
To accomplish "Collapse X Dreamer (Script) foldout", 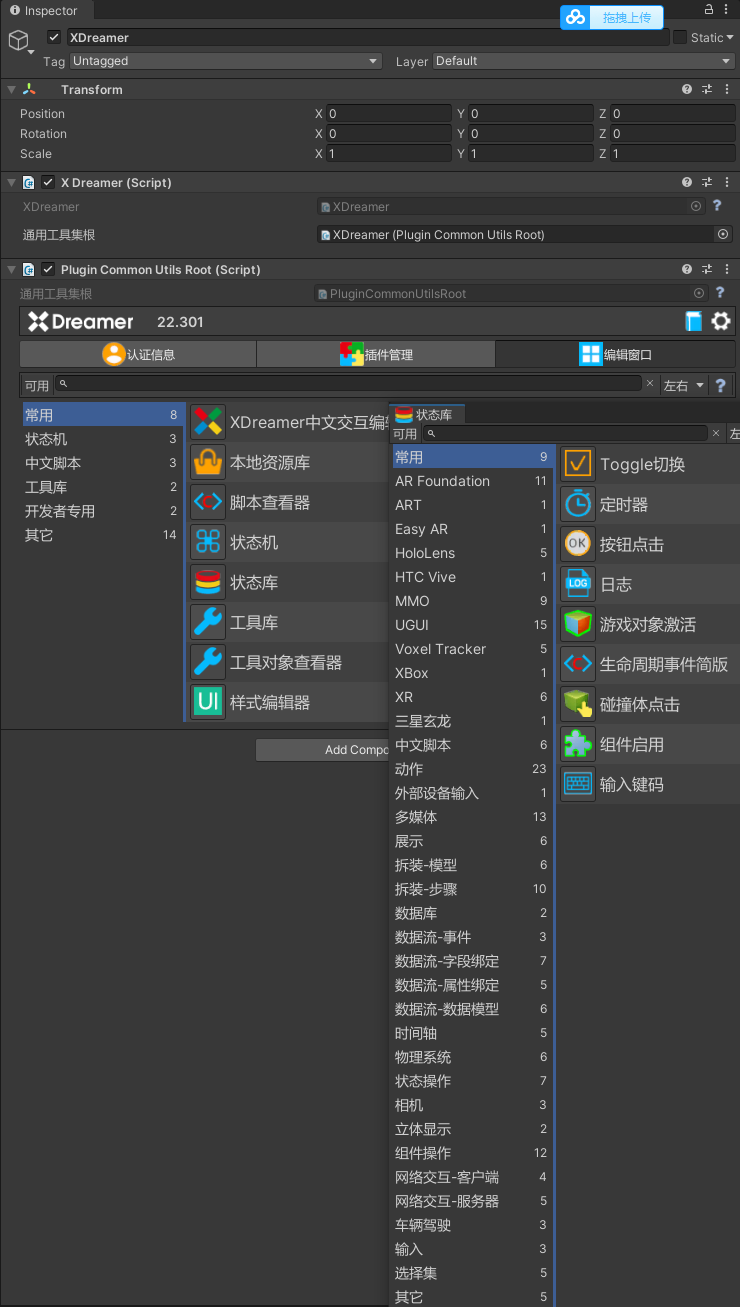I will [x=11, y=183].
